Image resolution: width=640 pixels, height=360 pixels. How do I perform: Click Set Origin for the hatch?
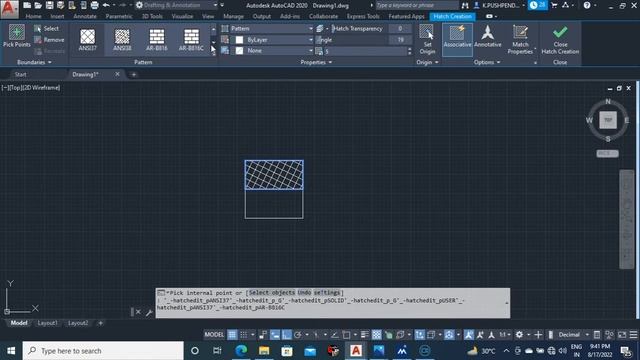[x=427, y=39]
